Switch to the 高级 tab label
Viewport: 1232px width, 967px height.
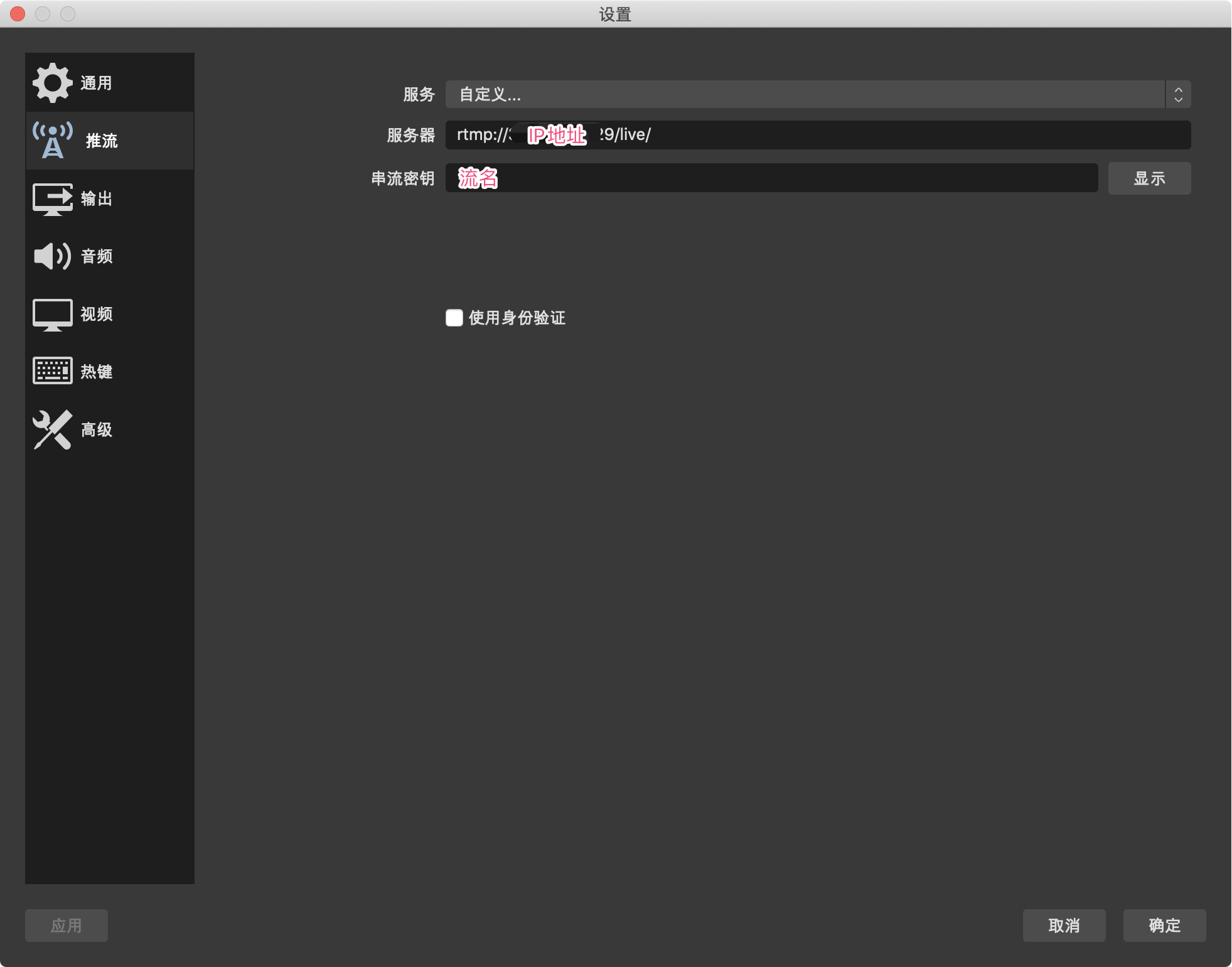[97, 429]
